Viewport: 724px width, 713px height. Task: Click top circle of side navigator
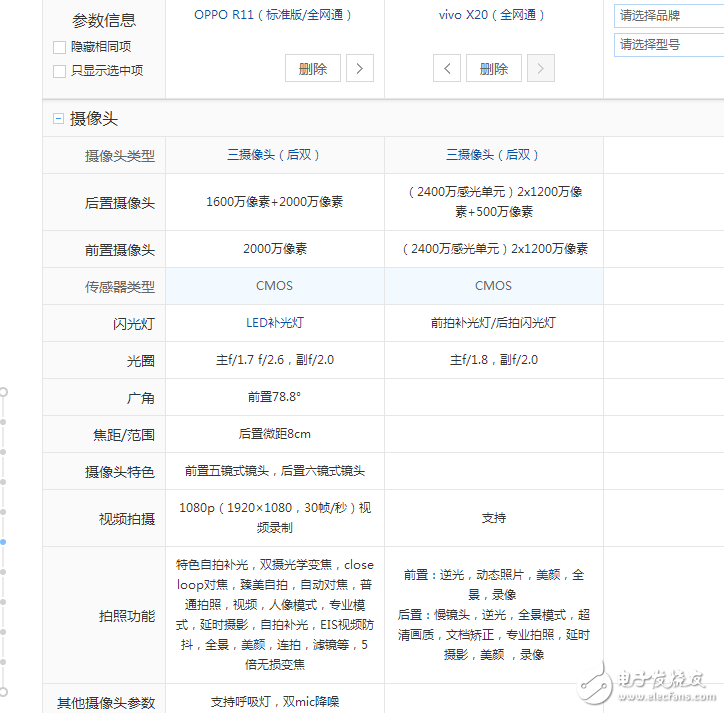click(x=3, y=392)
